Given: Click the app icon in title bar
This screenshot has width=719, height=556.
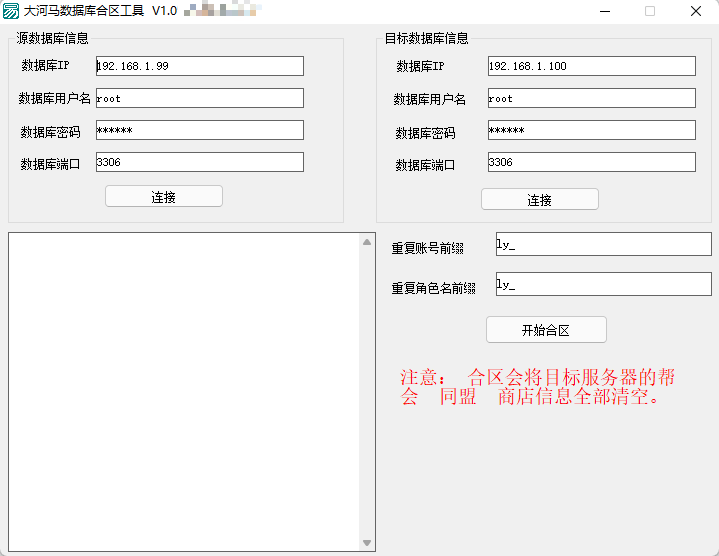Looking at the screenshot, I should [11, 11].
